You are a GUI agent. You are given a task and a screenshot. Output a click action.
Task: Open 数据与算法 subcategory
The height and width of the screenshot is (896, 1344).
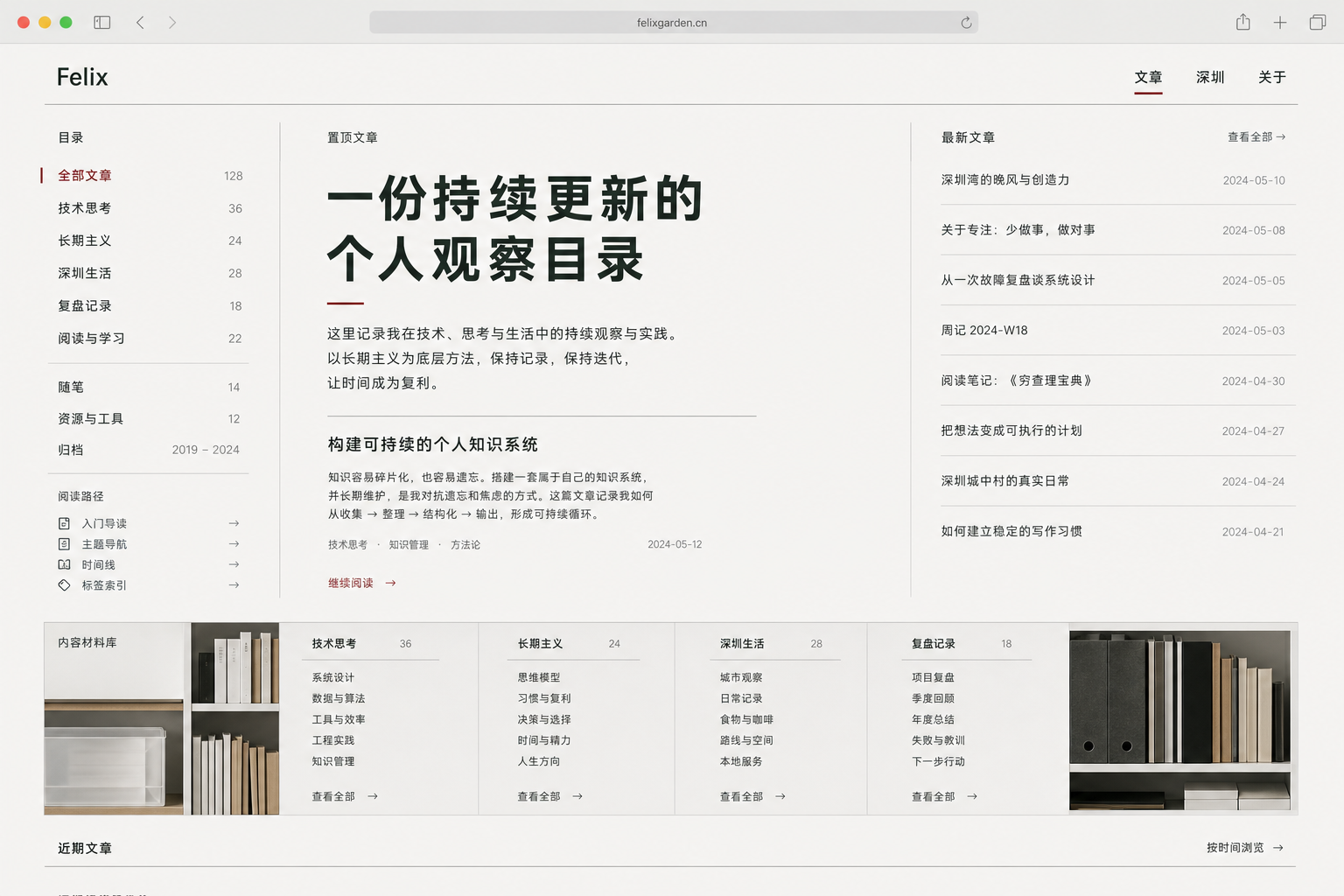[339, 698]
